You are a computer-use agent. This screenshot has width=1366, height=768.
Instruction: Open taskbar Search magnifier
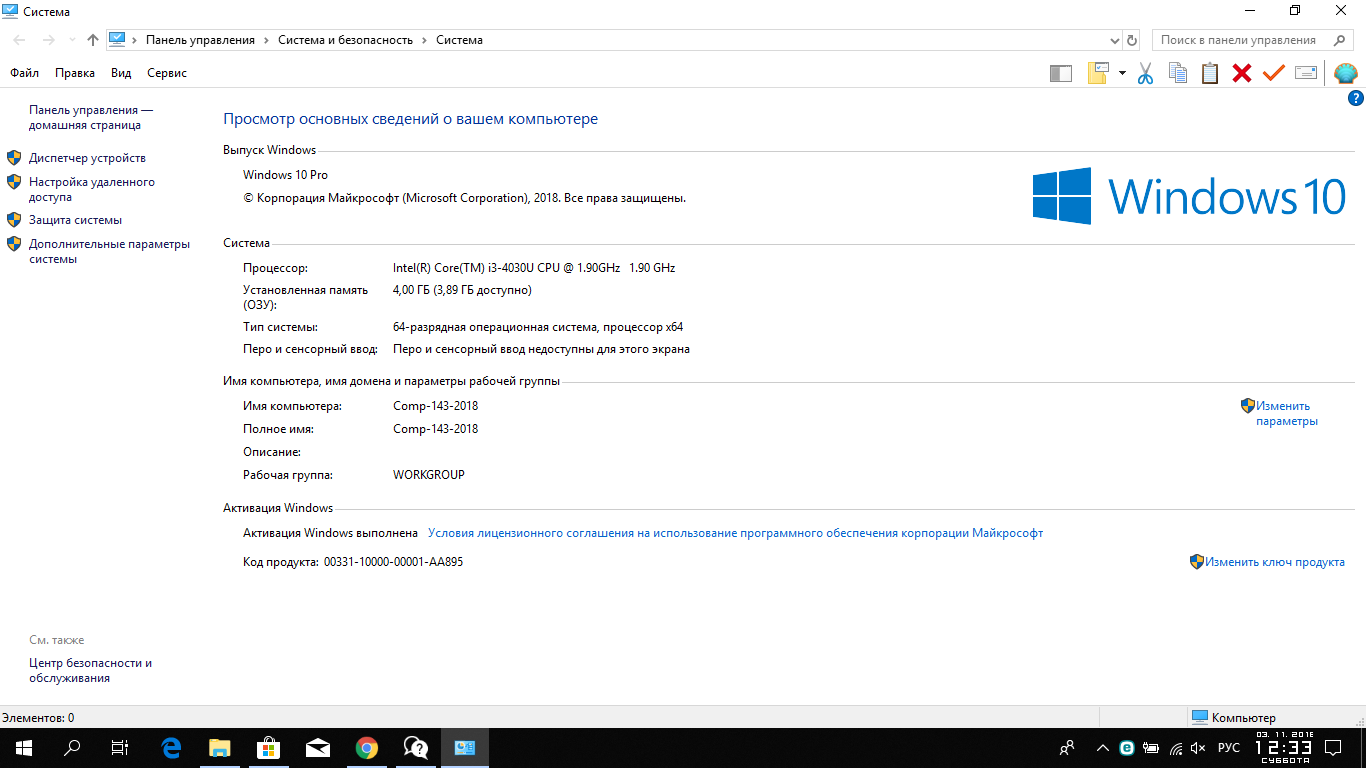click(72, 747)
